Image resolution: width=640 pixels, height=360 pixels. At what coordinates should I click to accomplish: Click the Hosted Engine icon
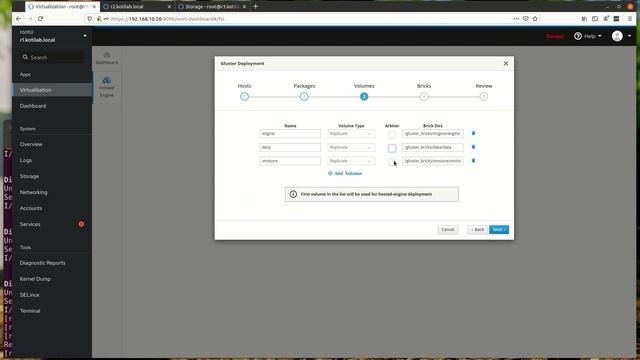[x=107, y=80]
